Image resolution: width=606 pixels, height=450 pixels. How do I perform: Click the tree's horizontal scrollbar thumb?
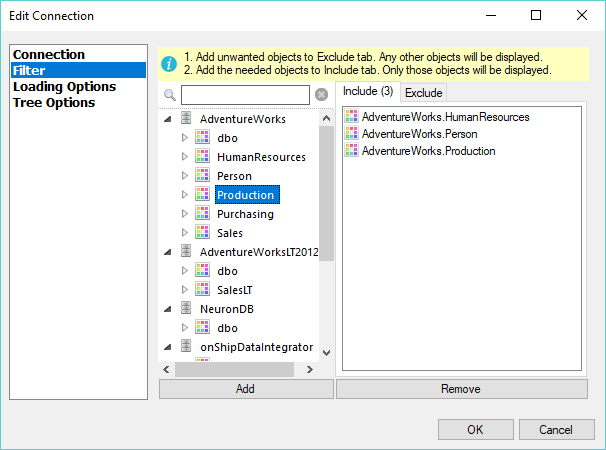[x=234, y=369]
